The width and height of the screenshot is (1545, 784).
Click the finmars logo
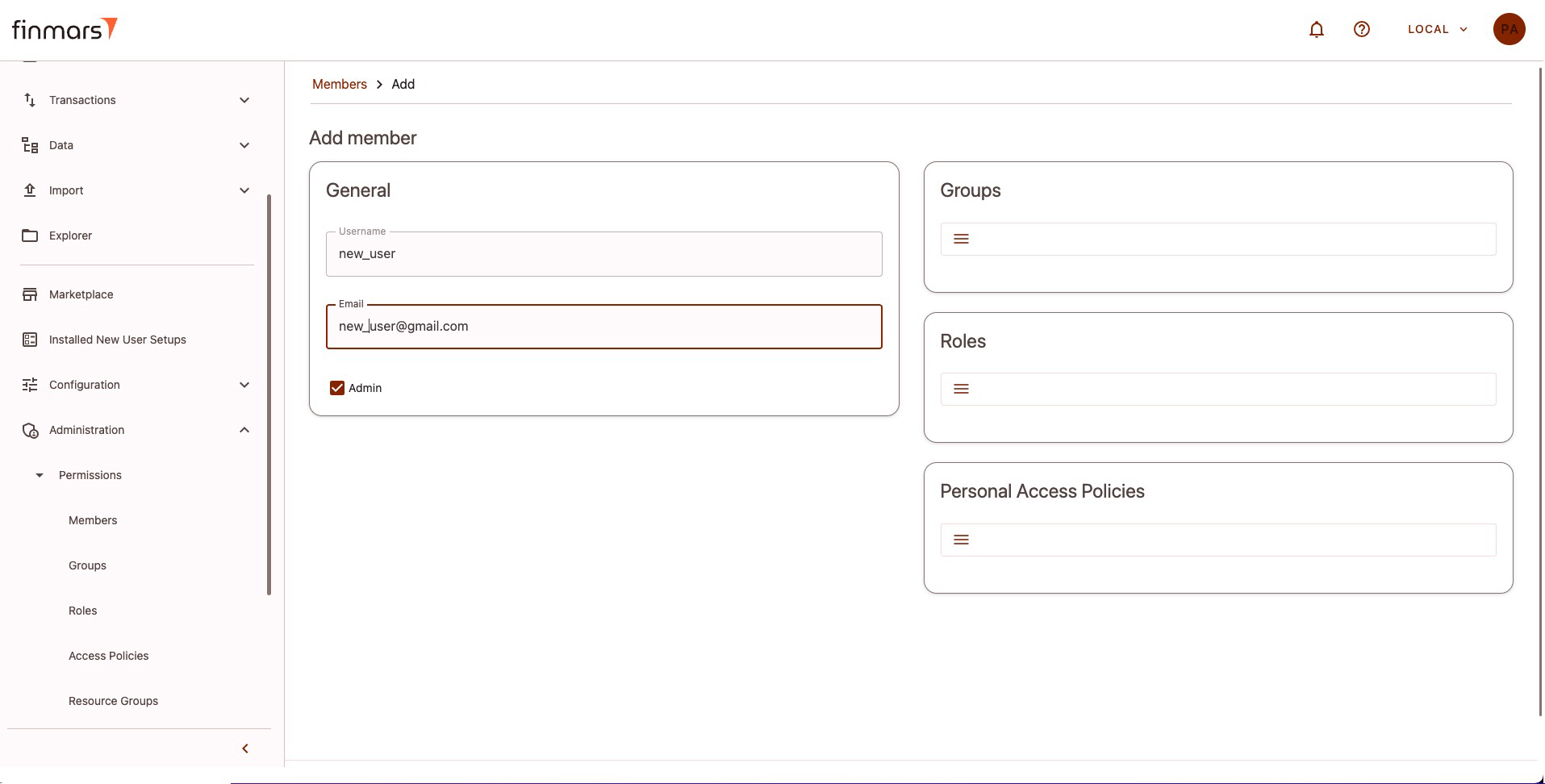coord(65,30)
